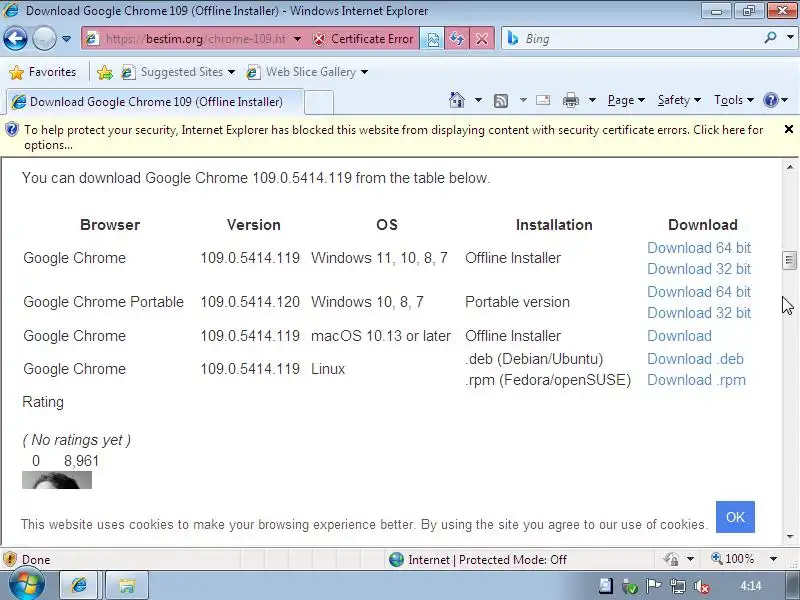Open Windows Explorer from the taskbar
Image resolution: width=800 pixels, height=600 pixels.
127,585
